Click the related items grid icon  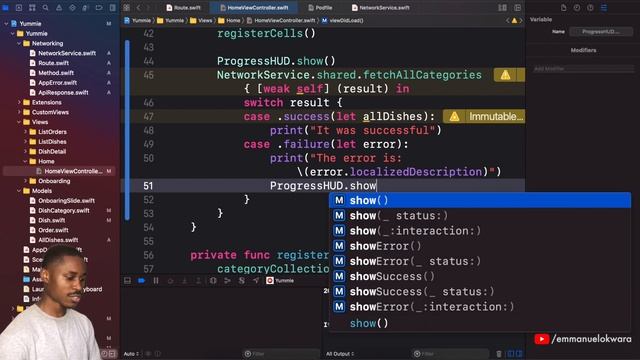click(127, 8)
